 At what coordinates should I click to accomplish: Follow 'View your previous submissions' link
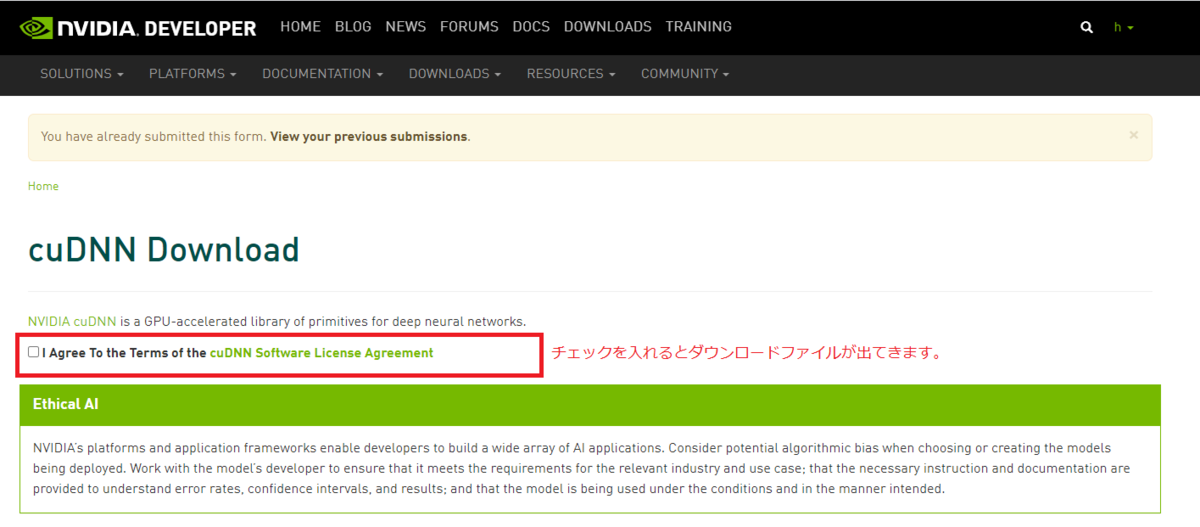(368, 137)
